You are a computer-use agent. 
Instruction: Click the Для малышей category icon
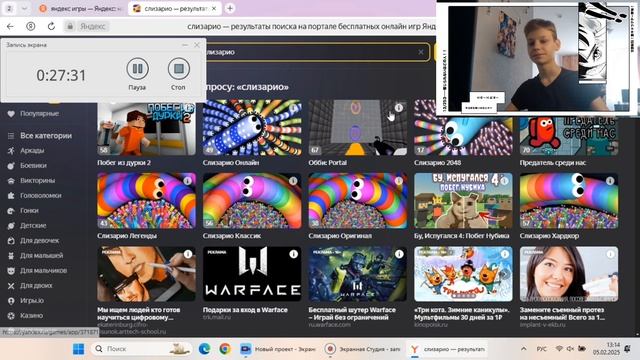pyautogui.click(x=11, y=256)
